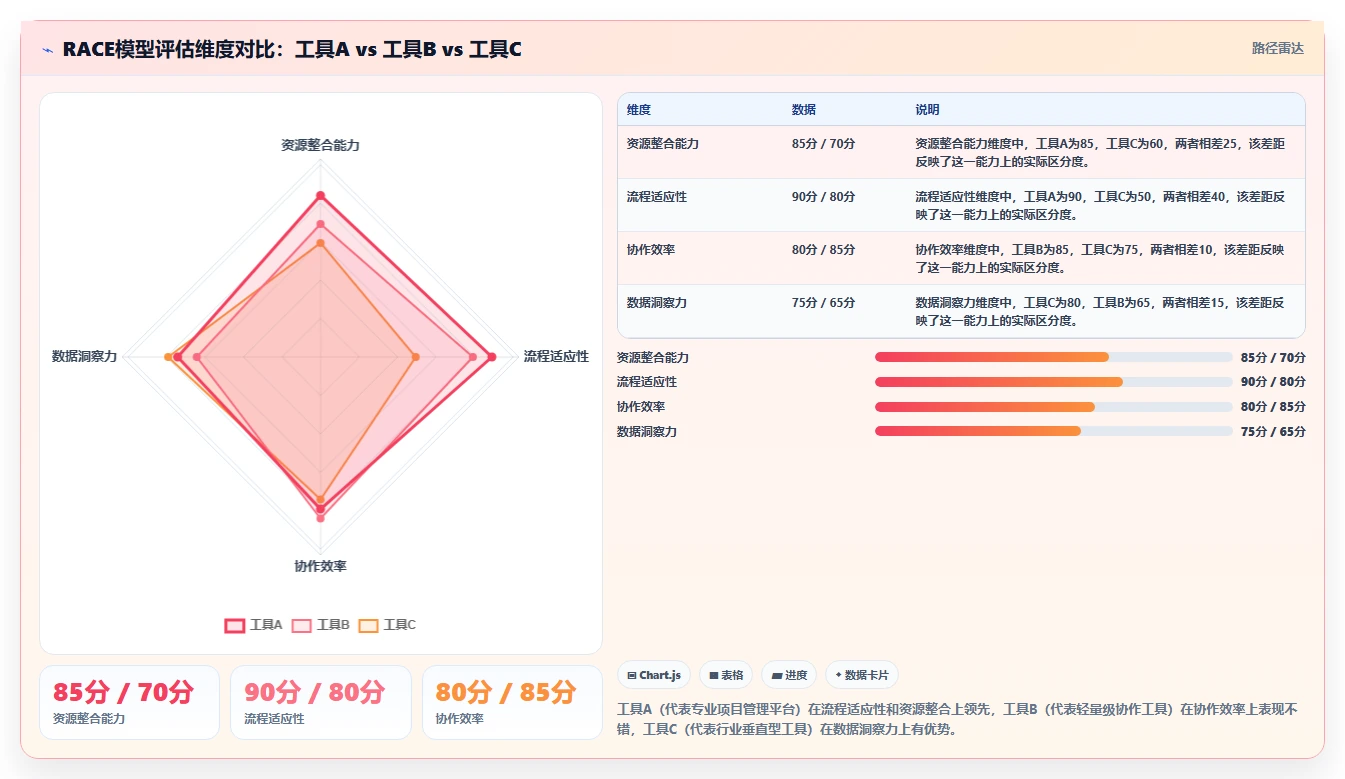This screenshot has height=779, width=1345.
Task: Click 工具C's data point on the 数据洞察力 axis
Action: 168,357
